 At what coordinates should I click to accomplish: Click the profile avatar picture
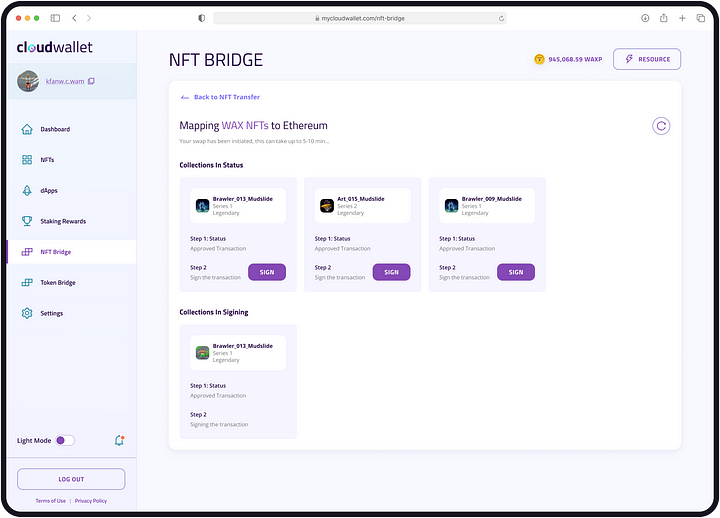point(28,81)
